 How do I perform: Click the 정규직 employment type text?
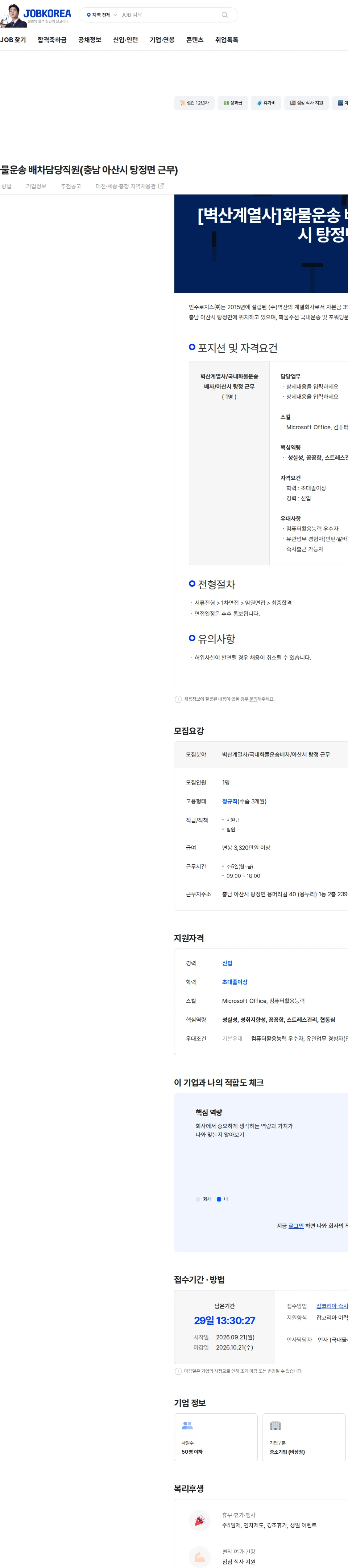coord(229,801)
